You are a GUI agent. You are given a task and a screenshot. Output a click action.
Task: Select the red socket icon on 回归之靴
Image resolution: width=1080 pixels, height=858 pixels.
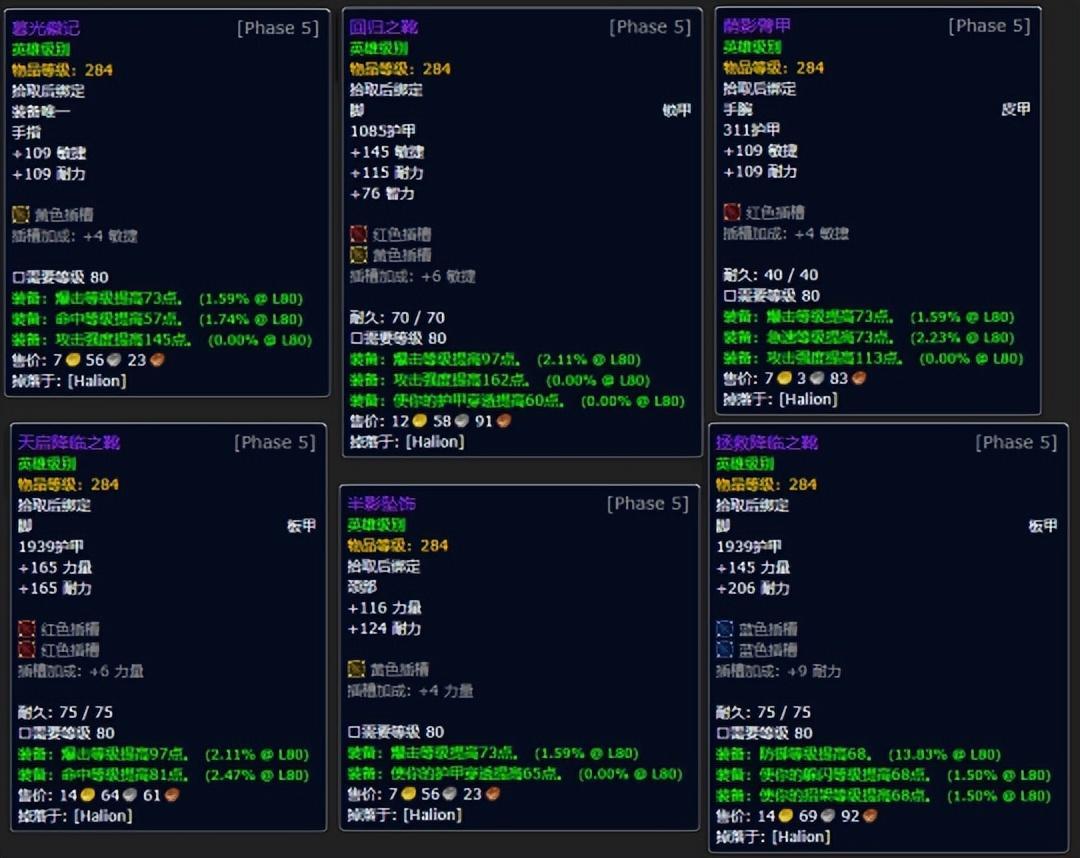359,234
